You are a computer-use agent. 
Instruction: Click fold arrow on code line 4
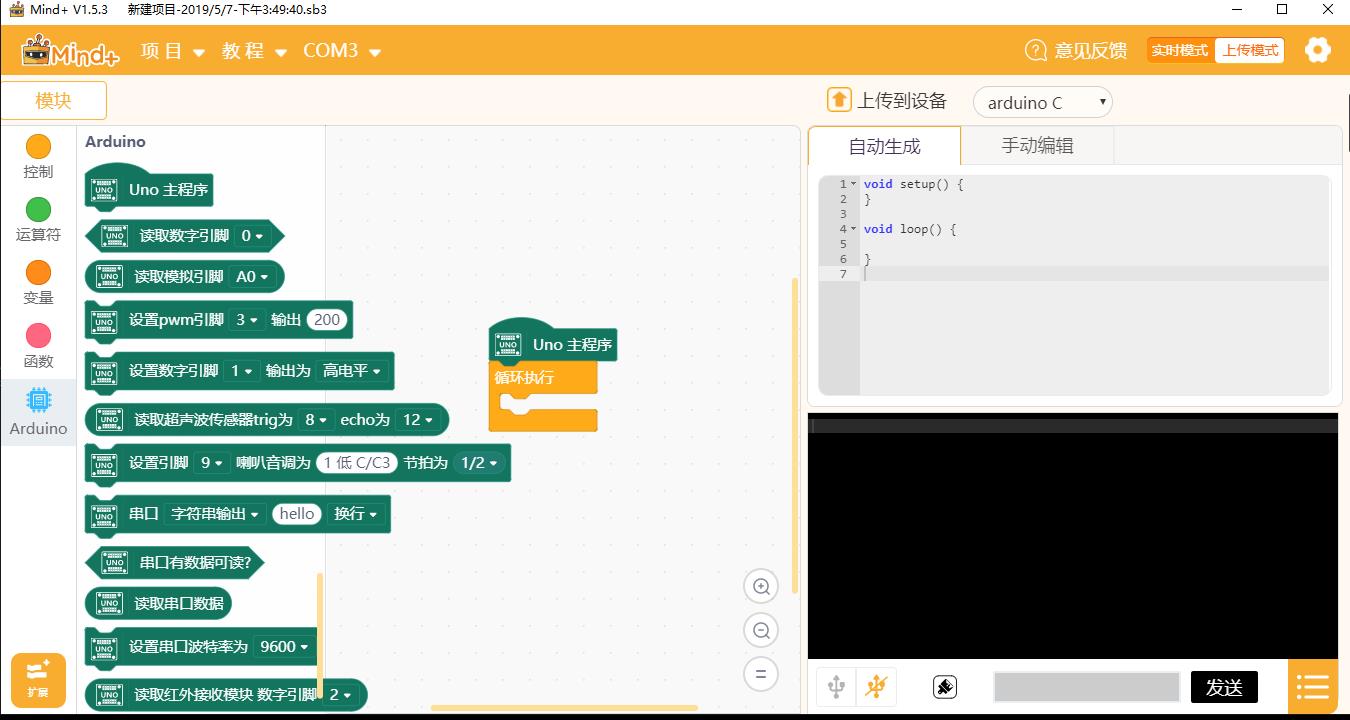[853, 229]
